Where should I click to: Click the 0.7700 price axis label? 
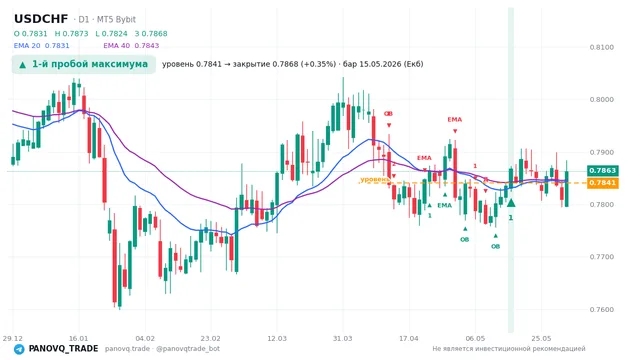(602, 257)
